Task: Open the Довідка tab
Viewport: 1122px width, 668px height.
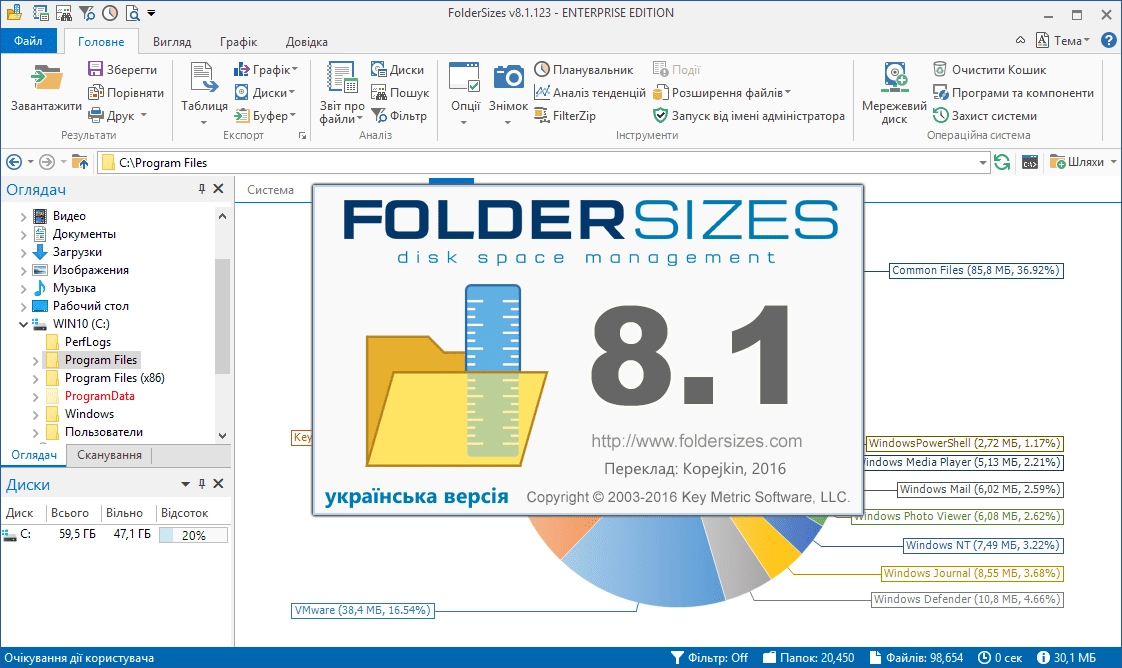Action: (x=306, y=41)
